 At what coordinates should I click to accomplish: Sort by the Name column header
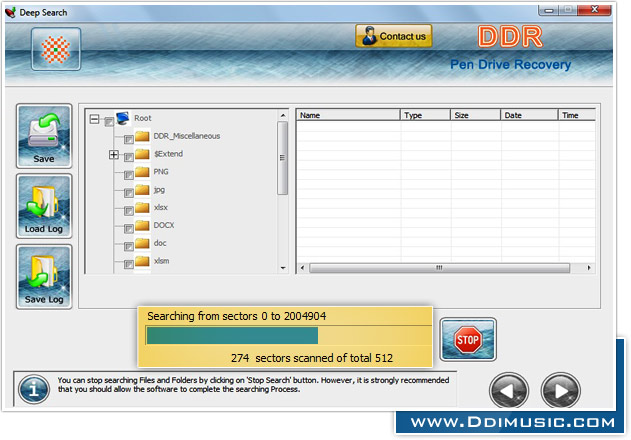pos(348,115)
